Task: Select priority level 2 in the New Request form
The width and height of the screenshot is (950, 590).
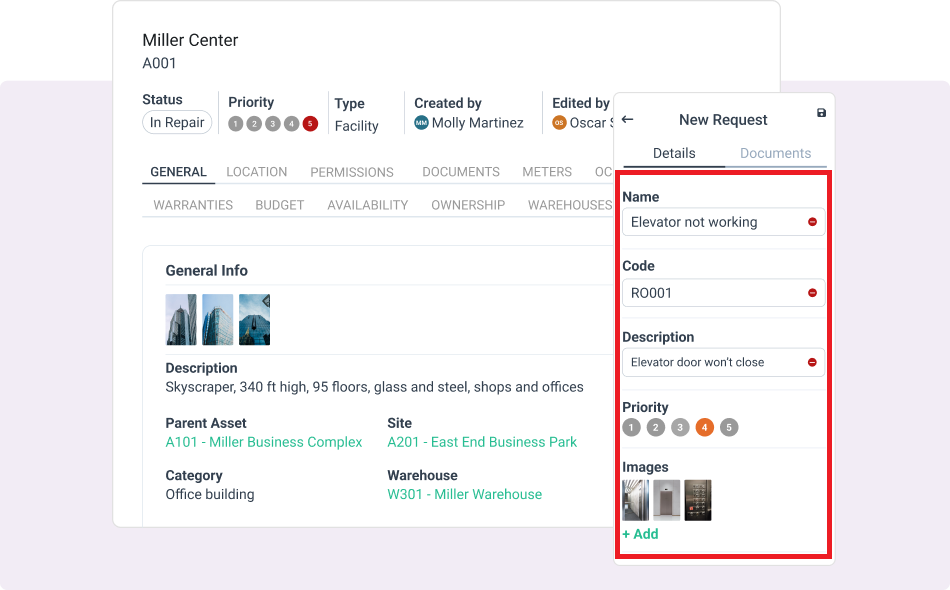Action: 655,427
